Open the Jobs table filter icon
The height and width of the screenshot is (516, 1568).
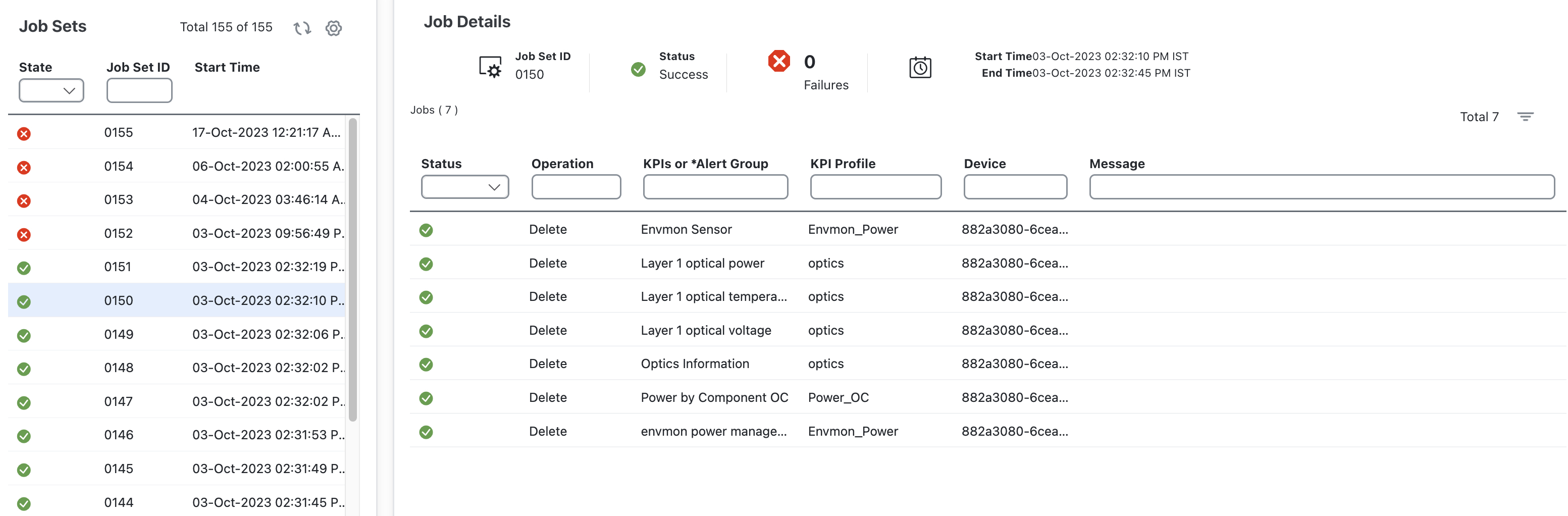(x=1525, y=117)
